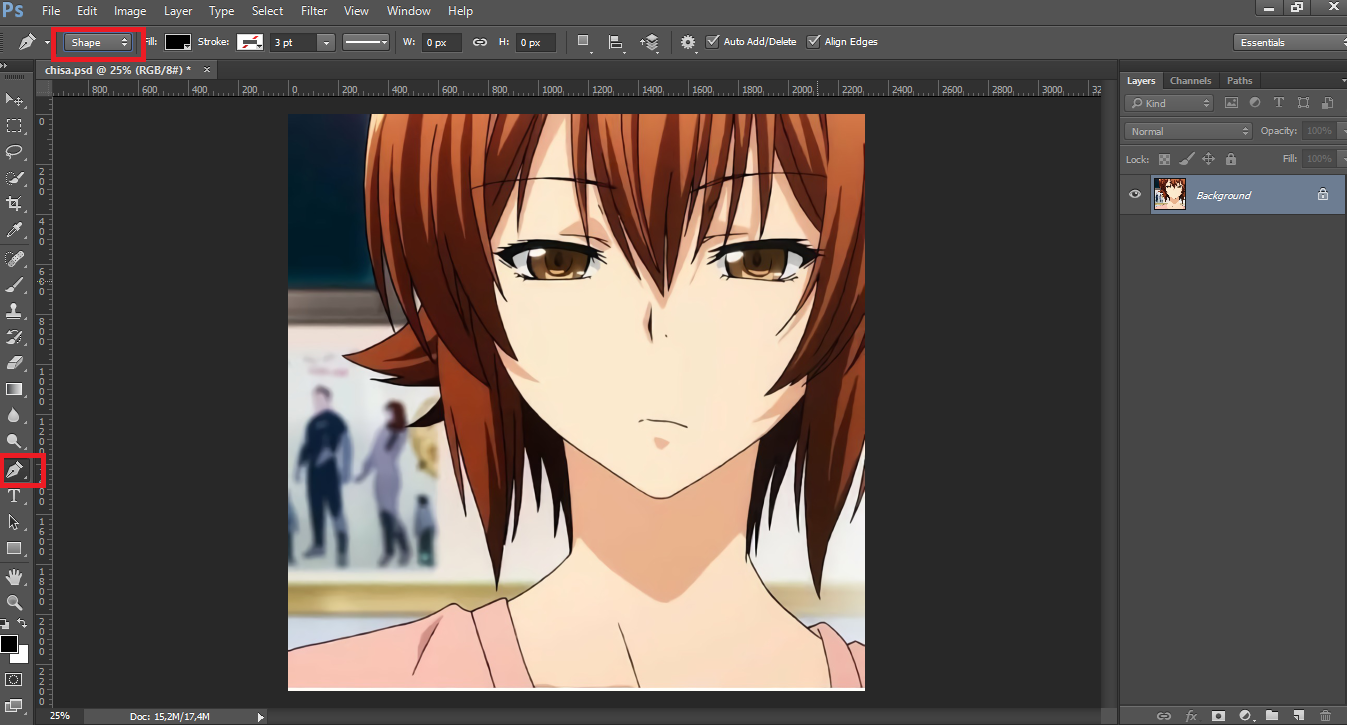
Task: Open the layer styles fx menu
Action: tap(1192, 716)
